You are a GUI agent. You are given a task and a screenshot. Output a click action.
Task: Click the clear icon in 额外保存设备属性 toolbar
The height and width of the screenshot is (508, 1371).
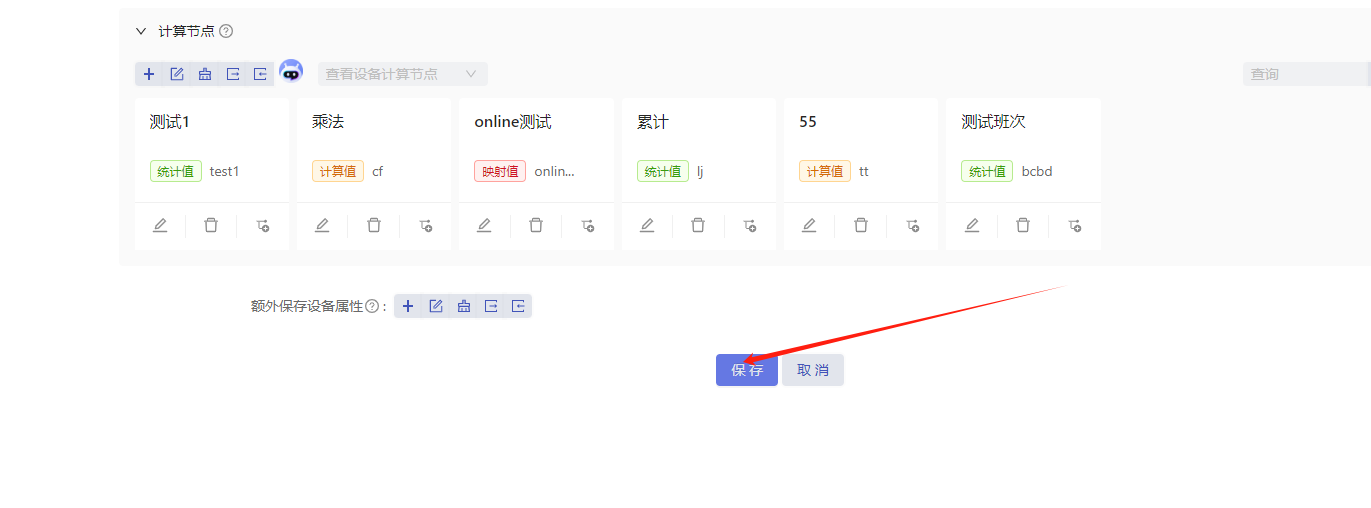click(464, 306)
